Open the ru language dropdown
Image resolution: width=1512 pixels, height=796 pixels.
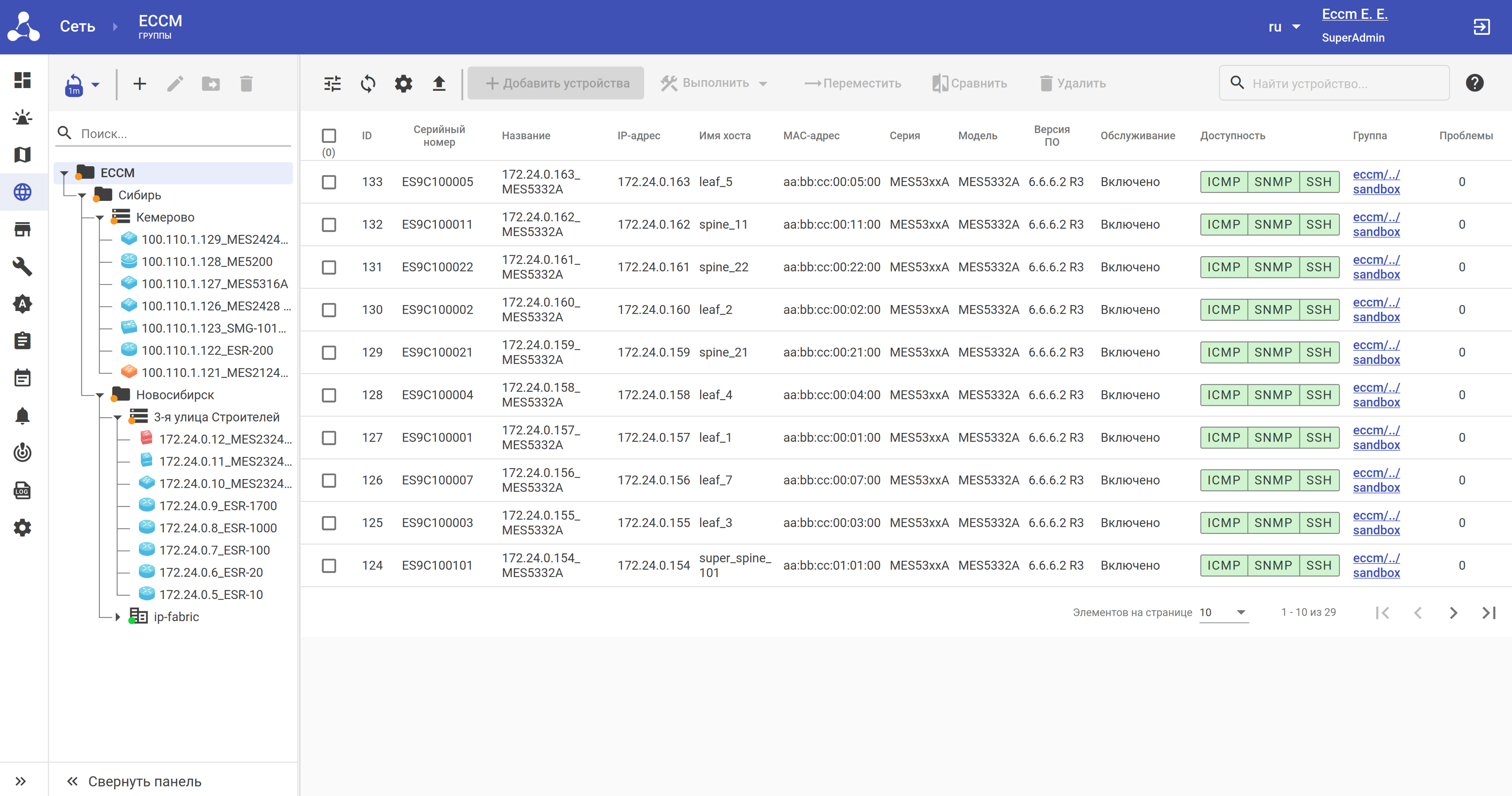pyautogui.click(x=1284, y=27)
